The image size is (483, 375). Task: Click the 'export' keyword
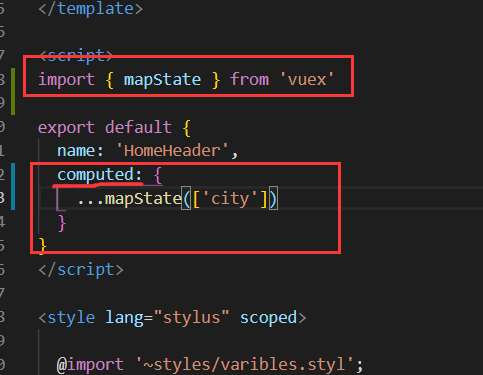66,128
